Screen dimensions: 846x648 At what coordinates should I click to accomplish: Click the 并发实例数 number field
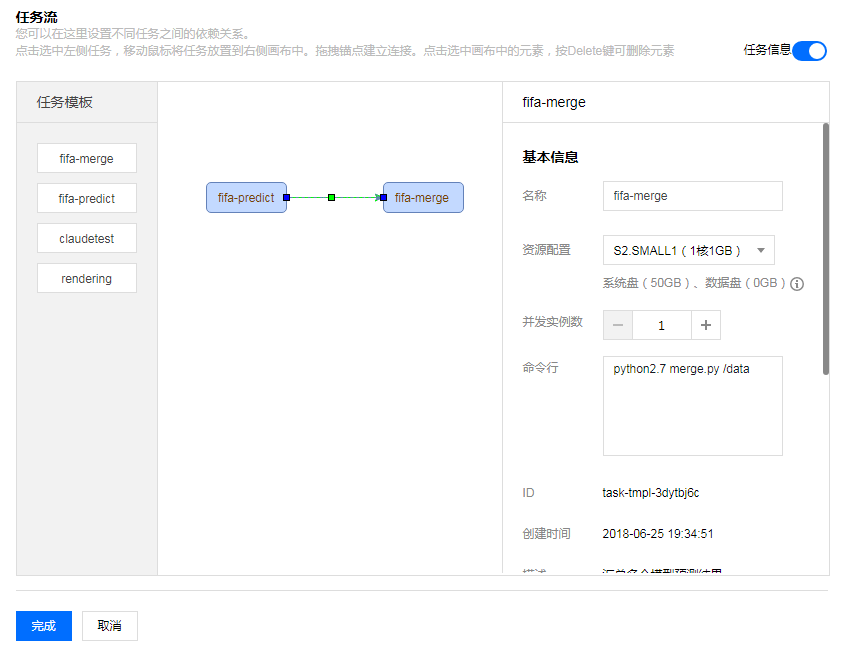click(661, 325)
